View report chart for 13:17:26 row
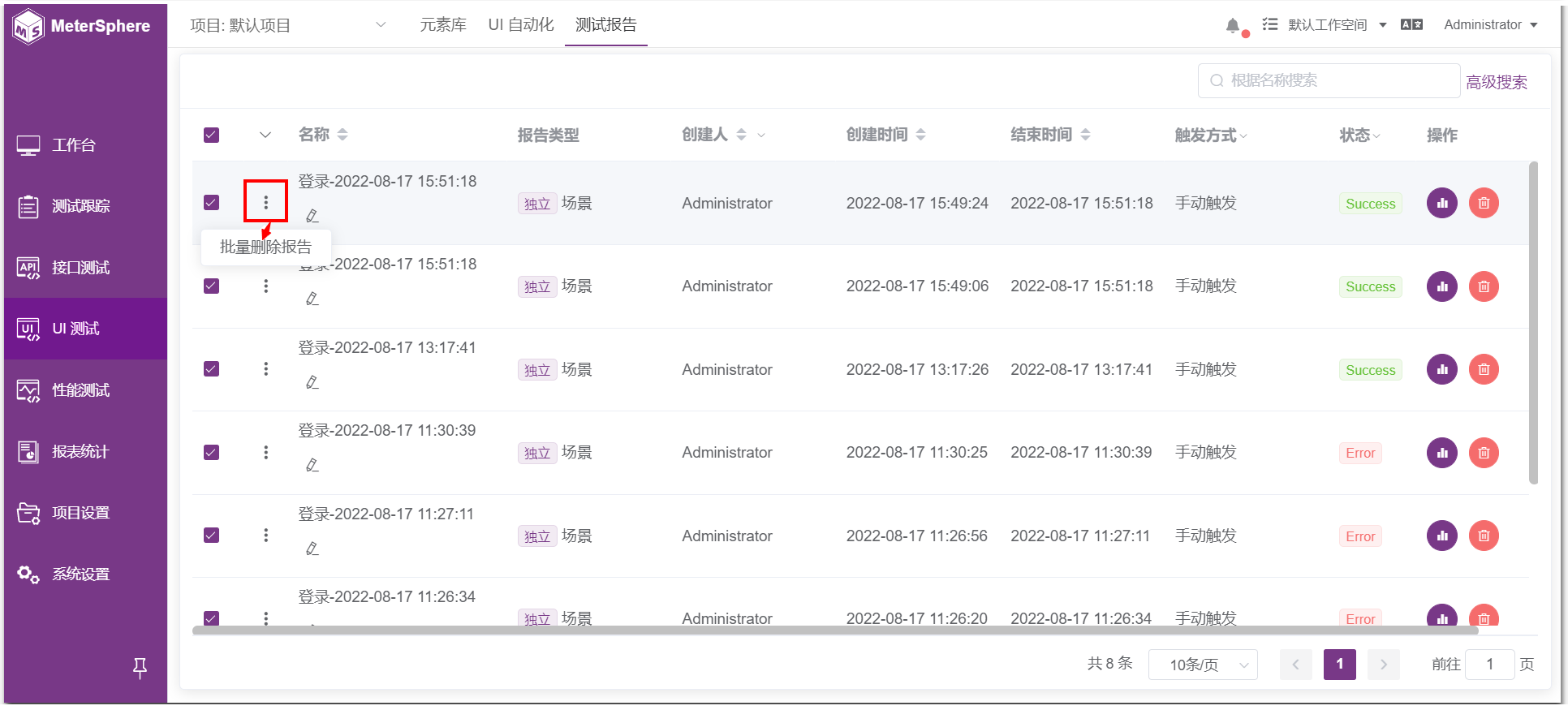The image size is (1568, 710). coord(1442,369)
